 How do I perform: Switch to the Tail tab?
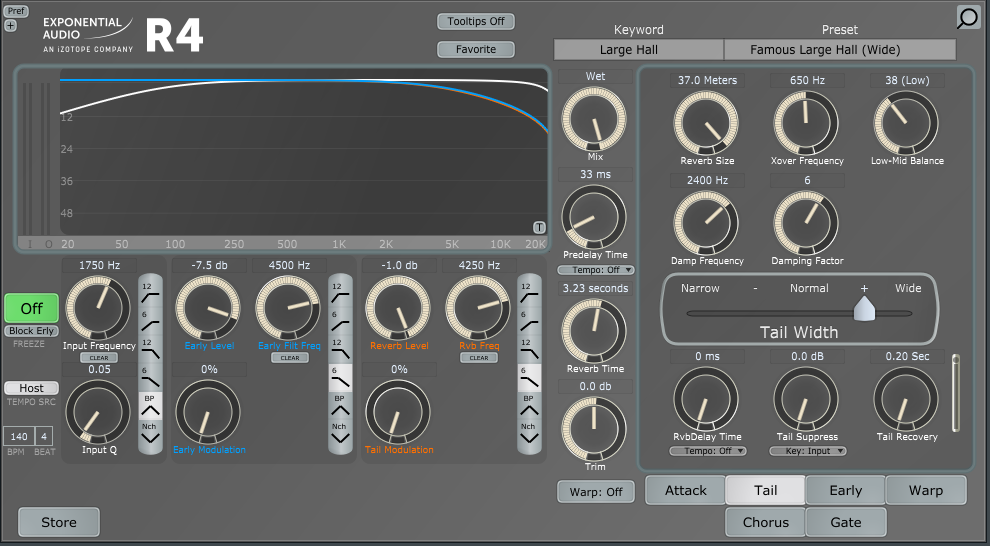(x=765, y=490)
